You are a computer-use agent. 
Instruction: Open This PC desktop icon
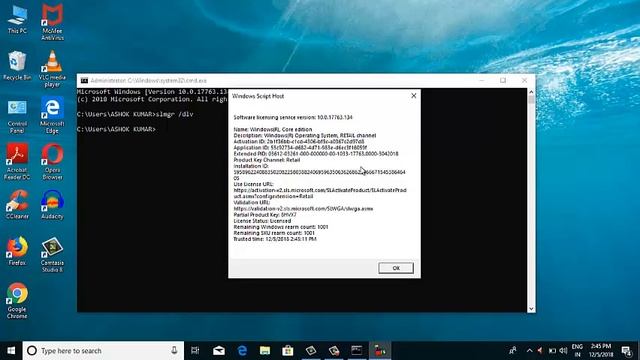(x=17, y=19)
